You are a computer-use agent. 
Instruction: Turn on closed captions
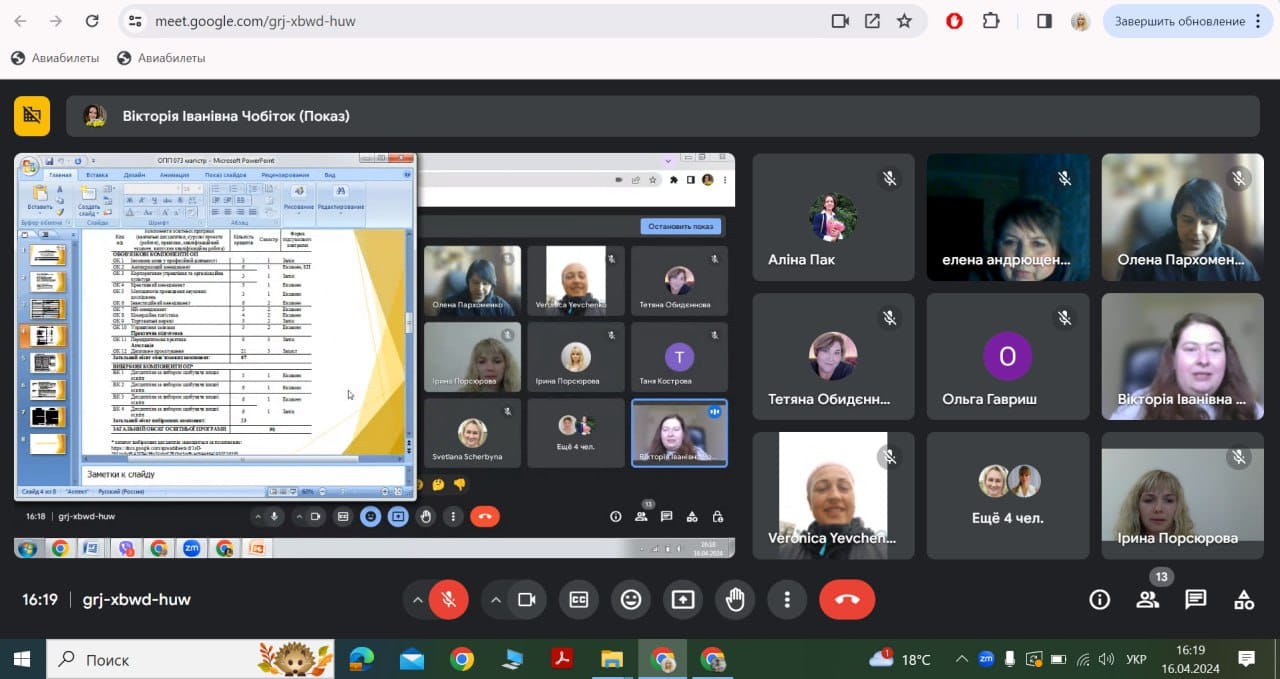[579, 599]
